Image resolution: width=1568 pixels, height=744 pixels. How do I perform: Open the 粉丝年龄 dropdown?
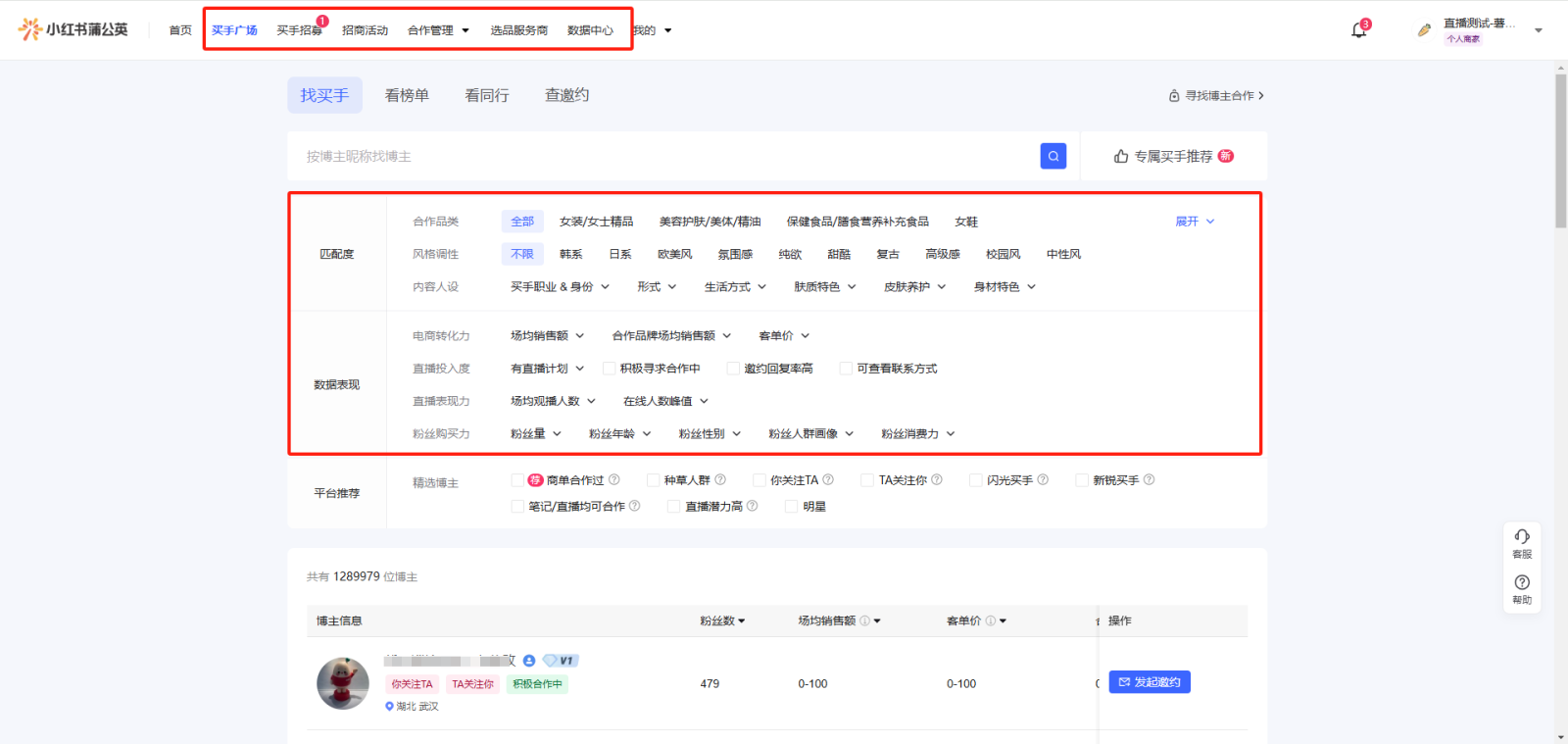coord(619,434)
